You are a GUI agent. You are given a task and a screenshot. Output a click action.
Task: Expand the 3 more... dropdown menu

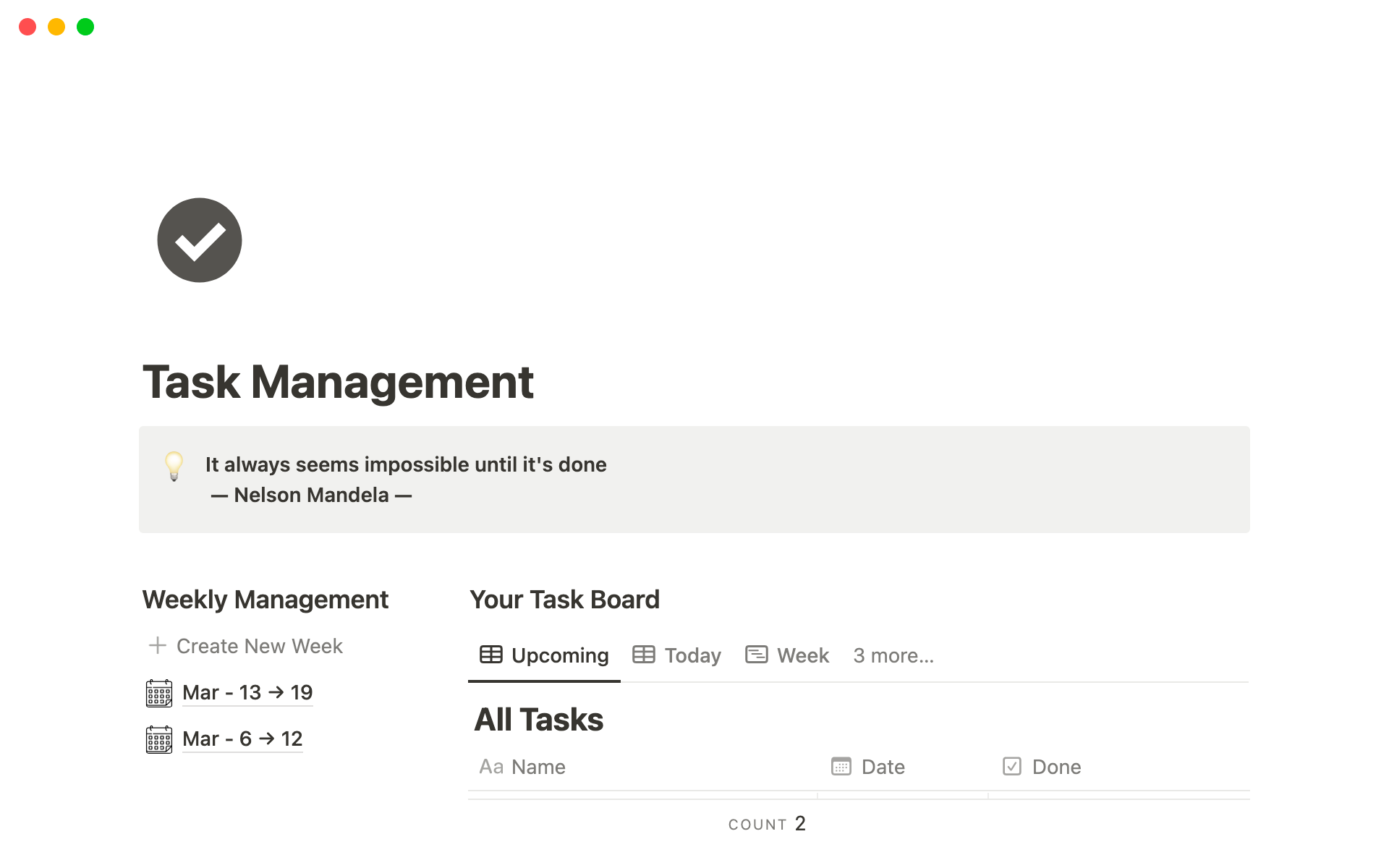(x=893, y=655)
